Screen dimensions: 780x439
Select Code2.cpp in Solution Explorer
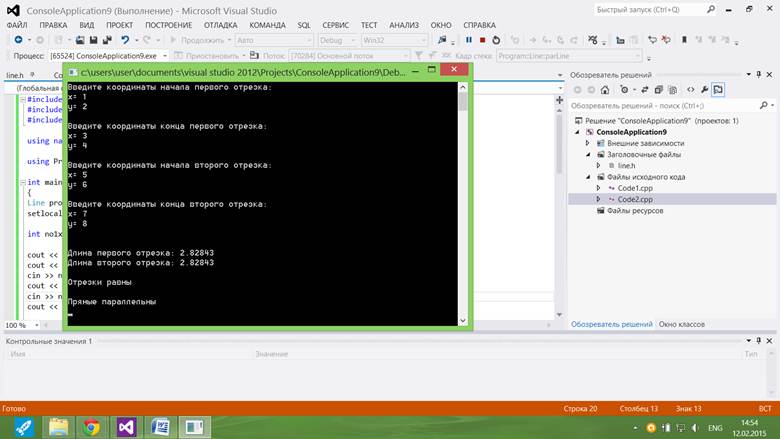point(635,199)
